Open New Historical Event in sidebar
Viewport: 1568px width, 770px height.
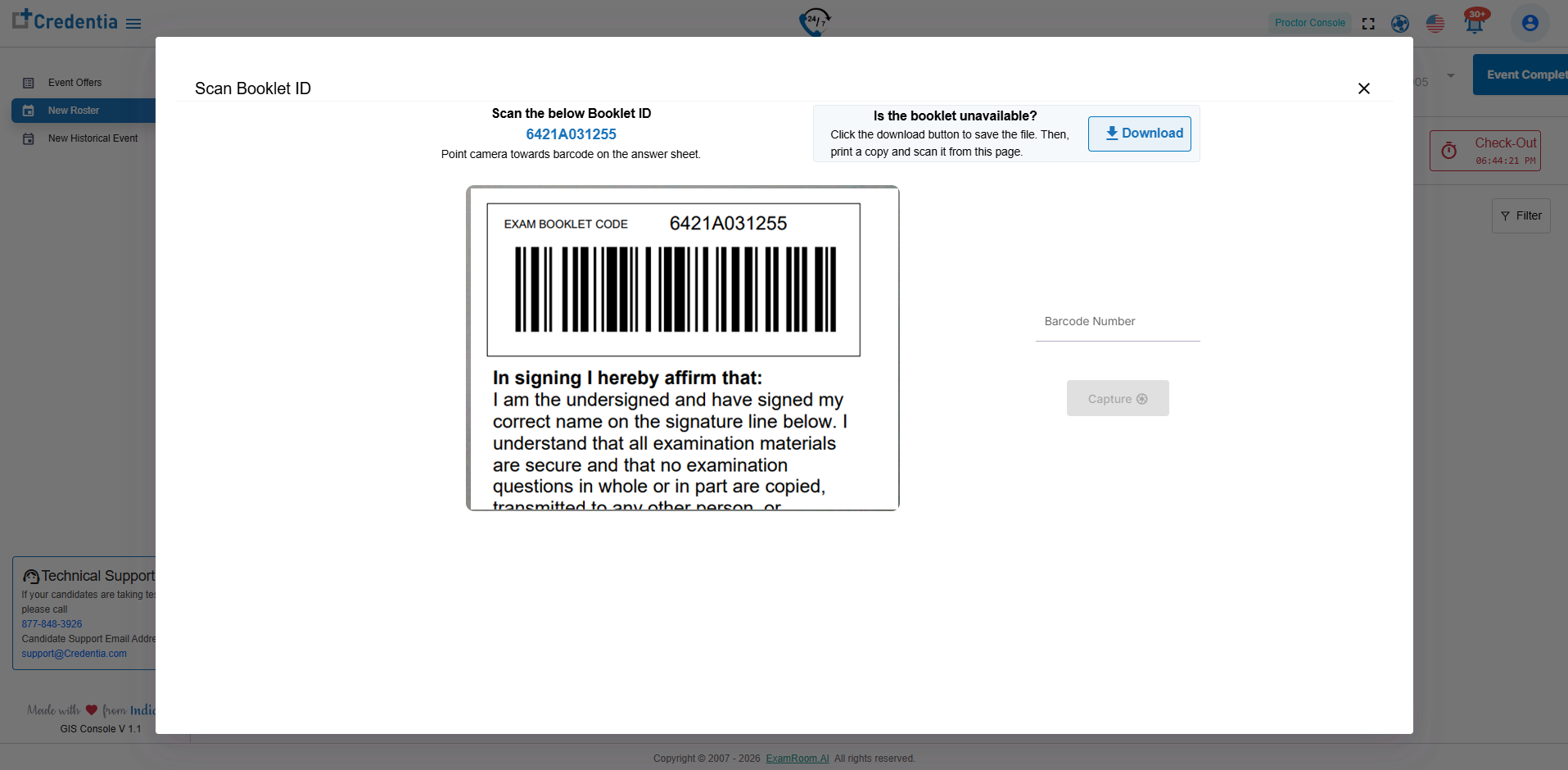[x=93, y=138]
